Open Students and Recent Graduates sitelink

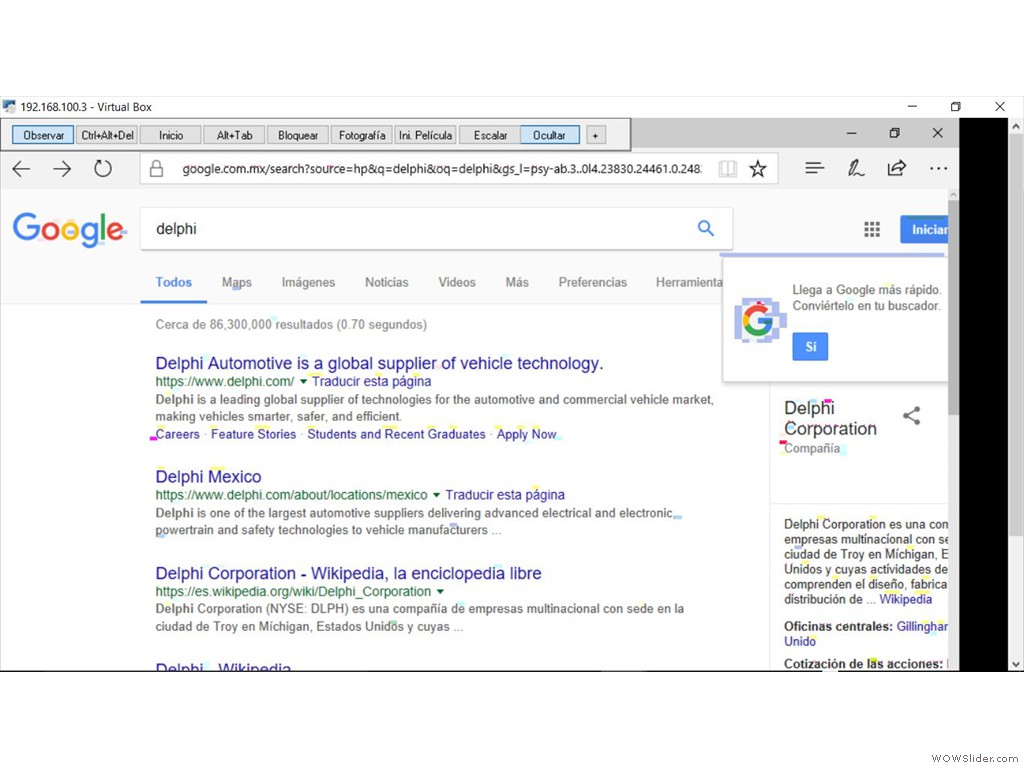tap(396, 434)
